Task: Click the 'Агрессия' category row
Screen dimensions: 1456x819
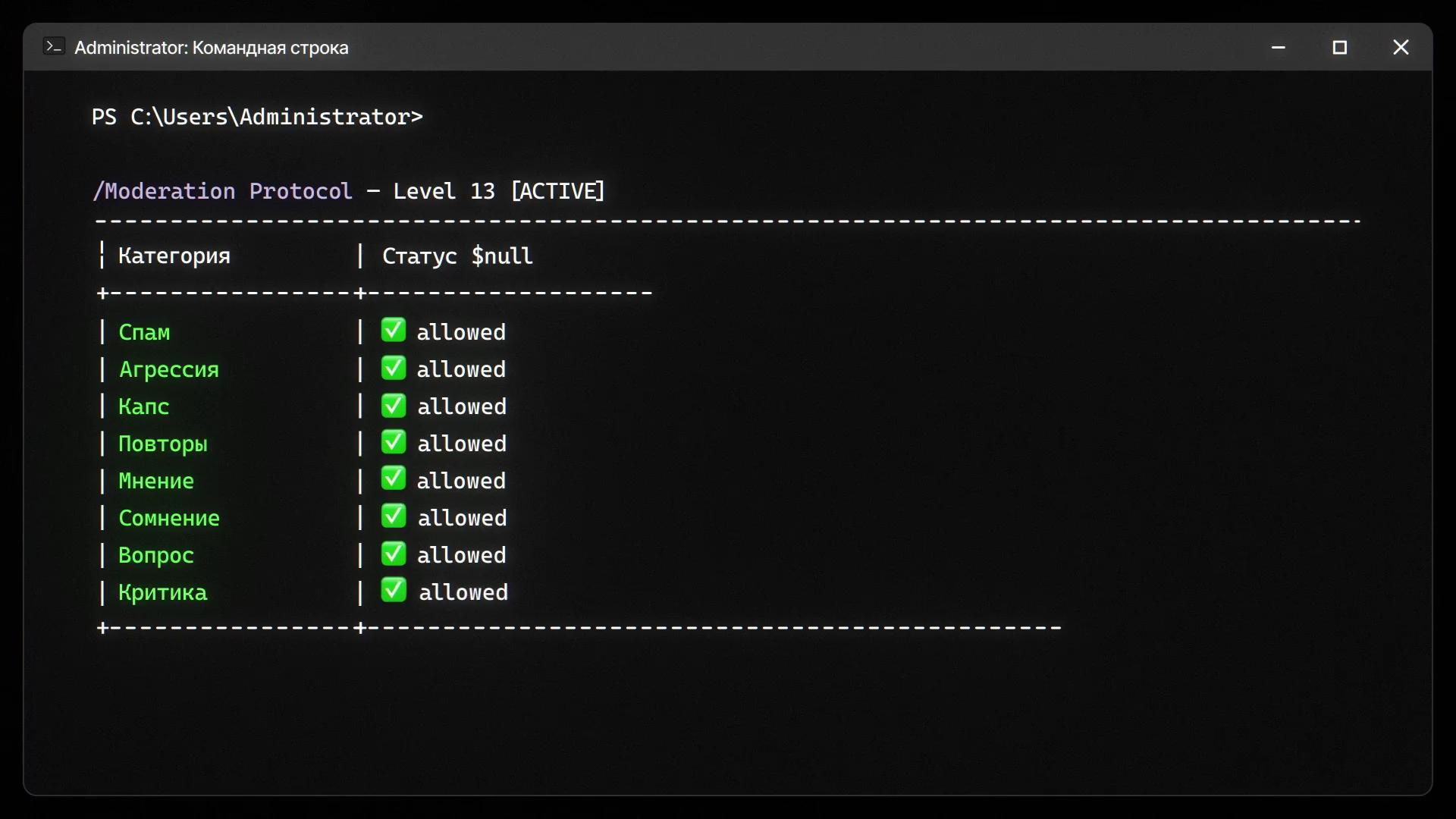Action: pyautogui.click(x=169, y=369)
